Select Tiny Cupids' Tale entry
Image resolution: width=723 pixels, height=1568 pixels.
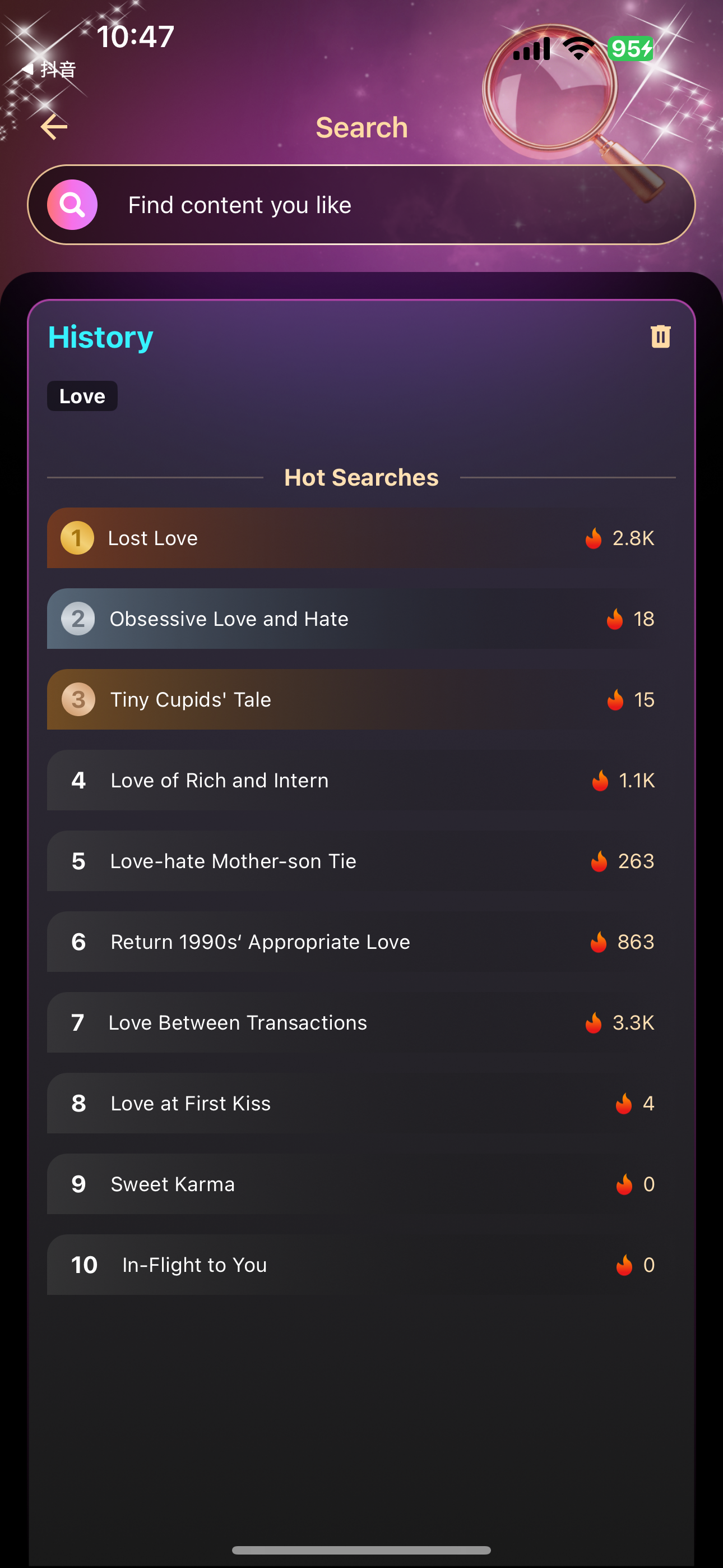click(x=191, y=700)
